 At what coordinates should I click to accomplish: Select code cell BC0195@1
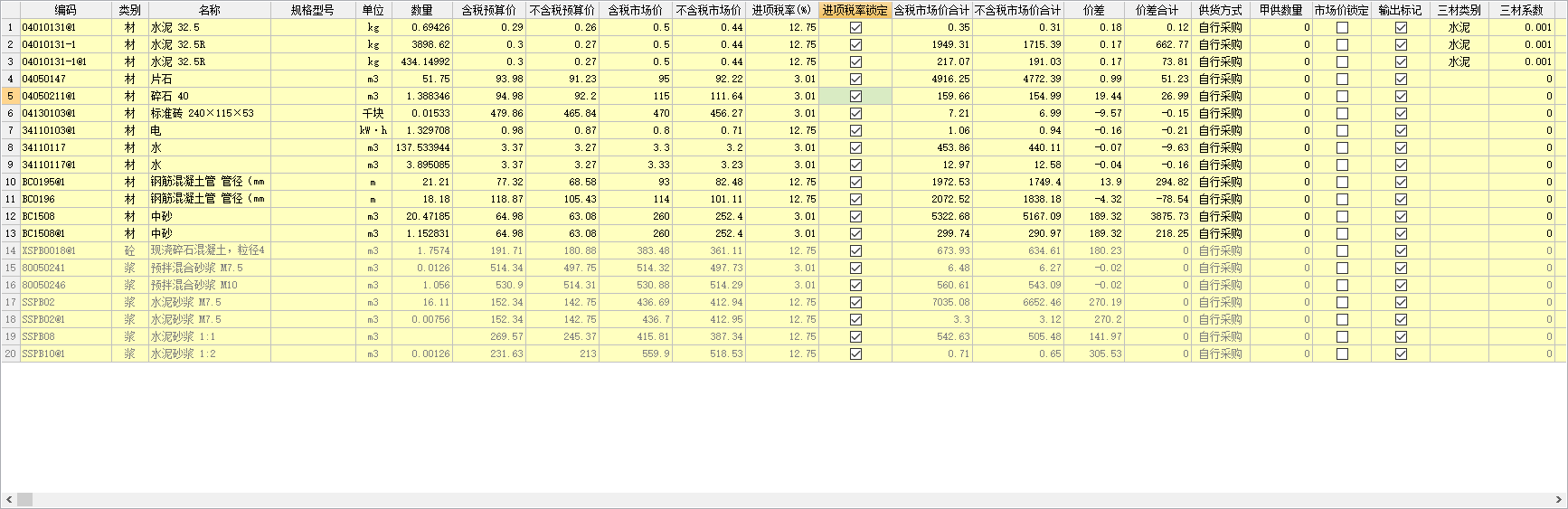point(65,182)
